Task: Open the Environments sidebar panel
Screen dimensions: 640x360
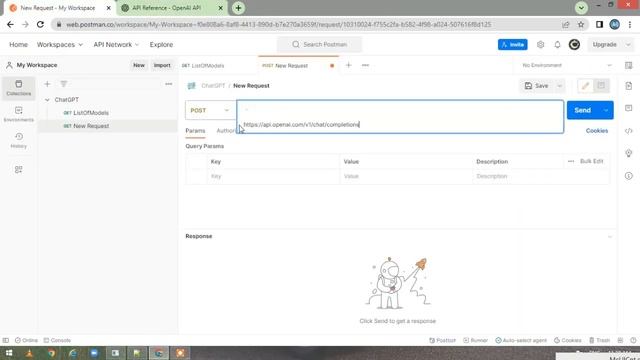Action: point(18,114)
